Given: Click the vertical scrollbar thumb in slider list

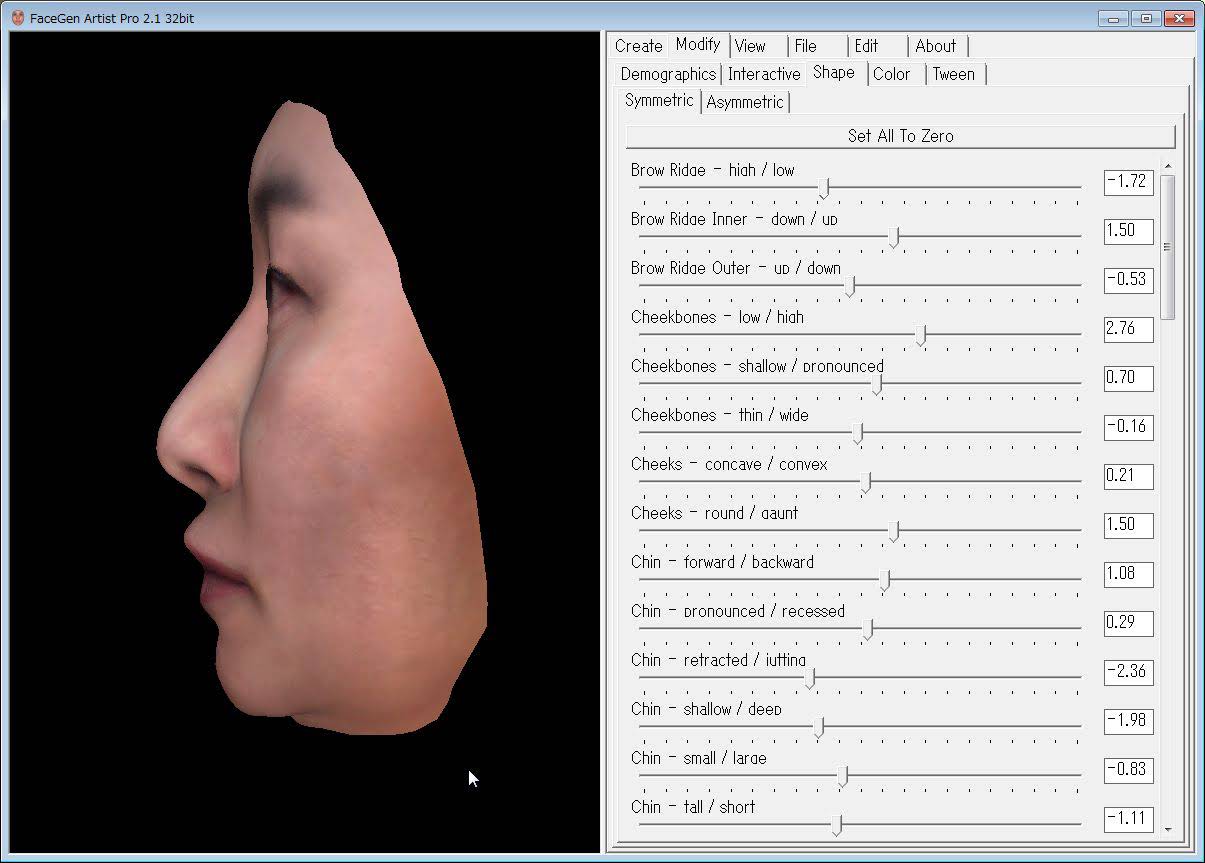Looking at the screenshot, I should [x=1168, y=247].
